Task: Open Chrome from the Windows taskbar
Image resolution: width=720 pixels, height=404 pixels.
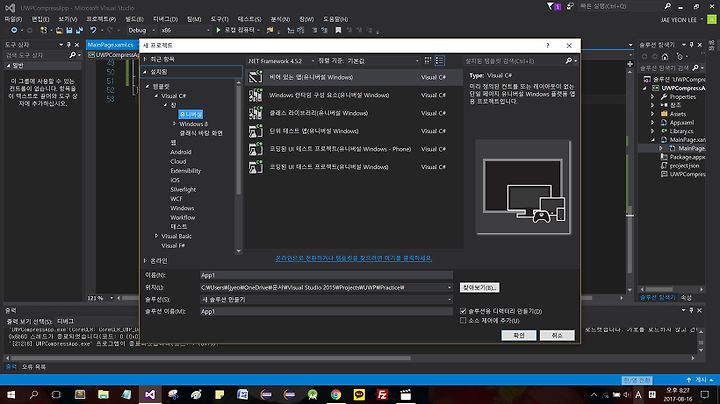Action: (x=336, y=394)
